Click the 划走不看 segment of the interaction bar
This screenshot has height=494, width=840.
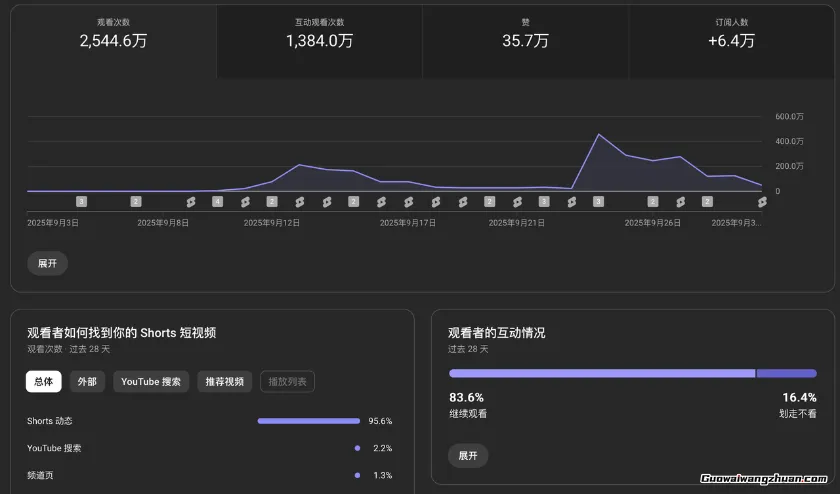point(787,373)
